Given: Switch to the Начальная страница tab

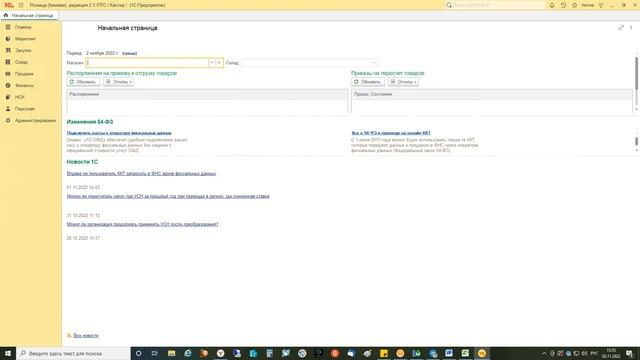Looking at the screenshot, I should 29,16.
